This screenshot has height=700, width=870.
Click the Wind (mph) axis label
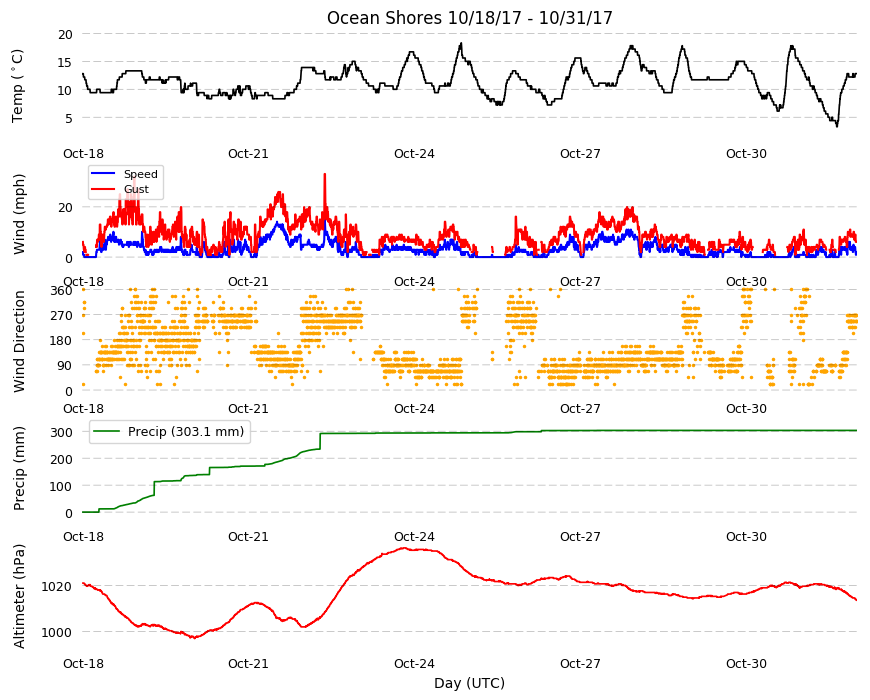tap(19, 214)
